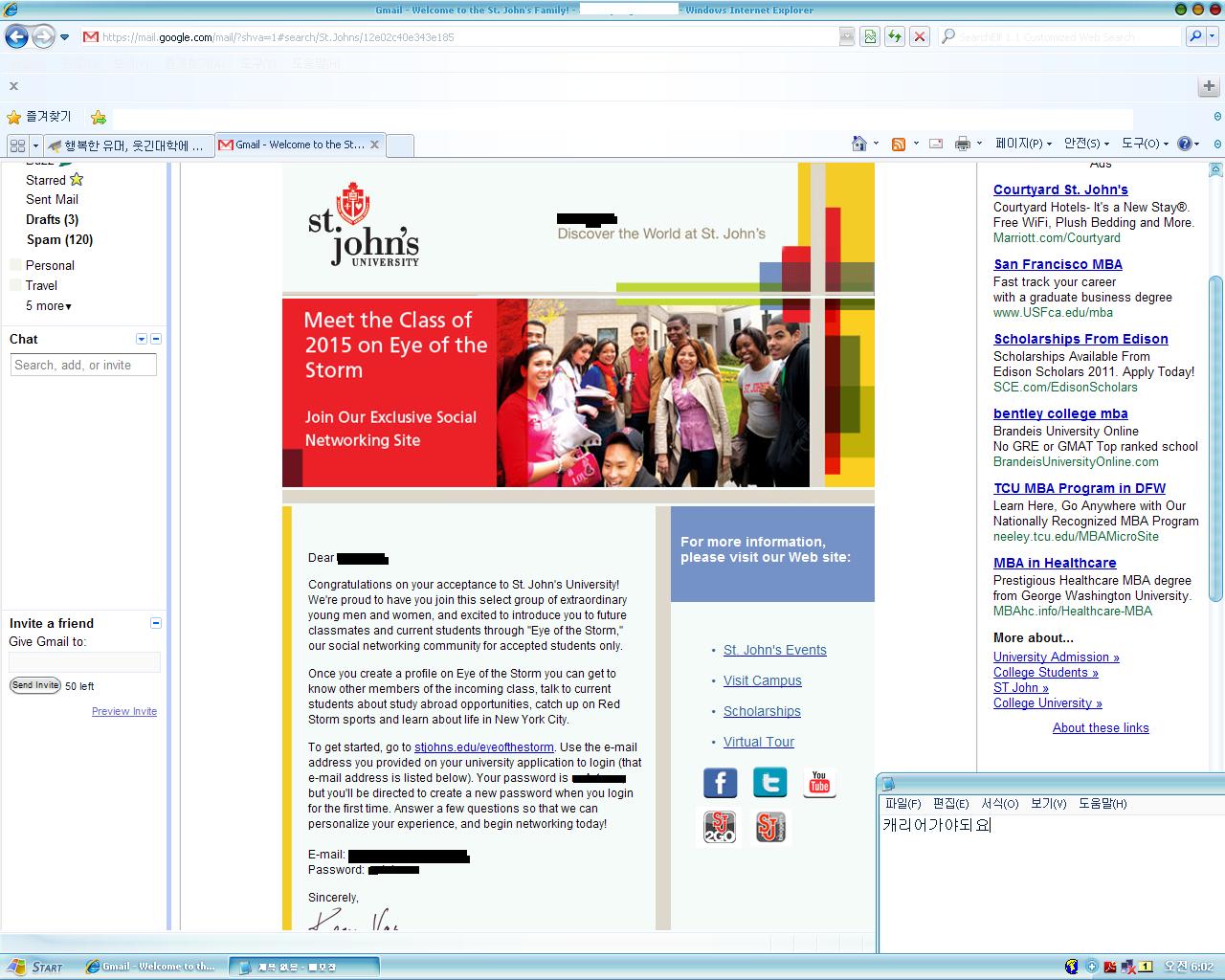Open the SJ 2GO mobile icon
1225x980 pixels.
point(720,827)
